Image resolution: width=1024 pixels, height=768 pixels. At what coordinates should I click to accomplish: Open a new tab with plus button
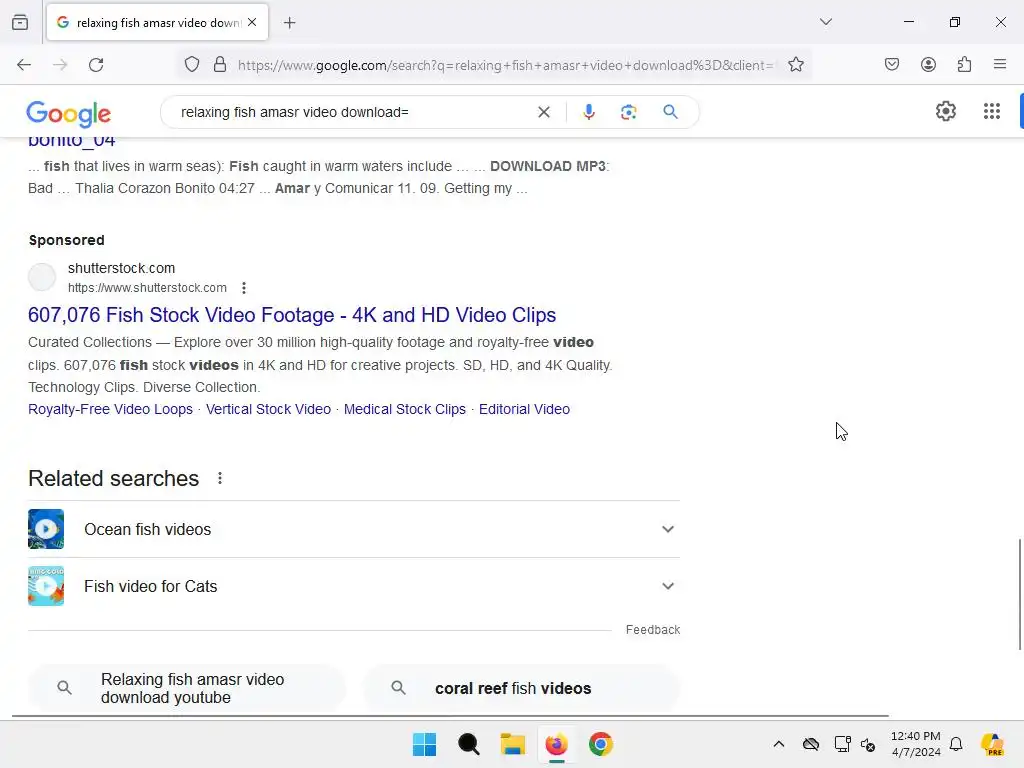pos(289,22)
